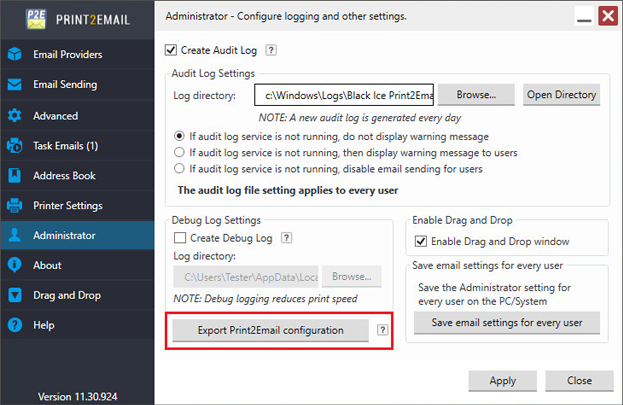Click the Advanced gear icon
Viewport: 623px width, 405px height.
(x=15, y=116)
